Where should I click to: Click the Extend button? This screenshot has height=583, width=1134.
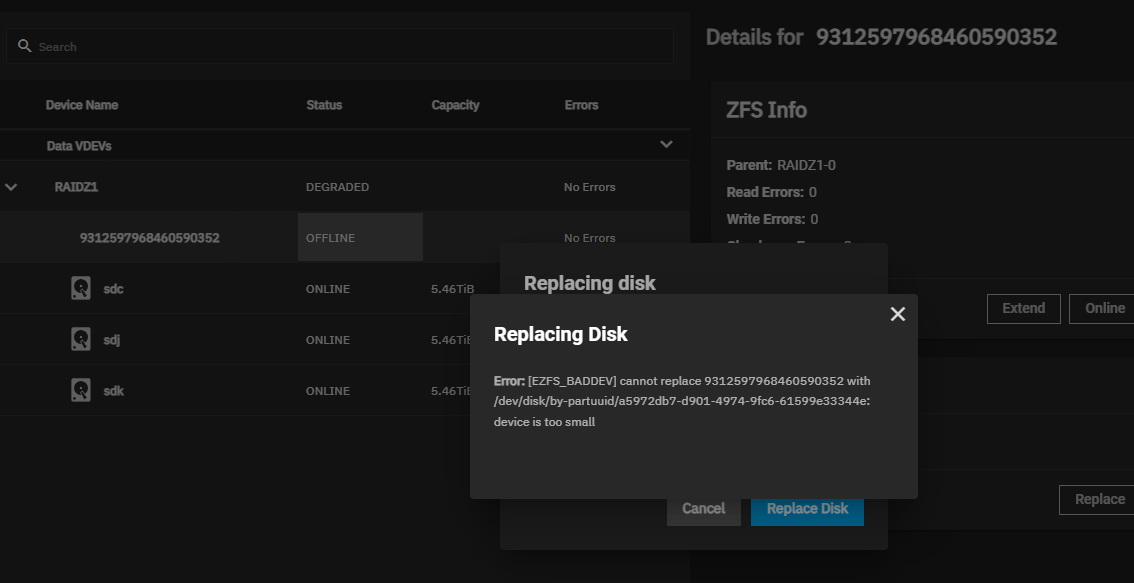click(1023, 308)
